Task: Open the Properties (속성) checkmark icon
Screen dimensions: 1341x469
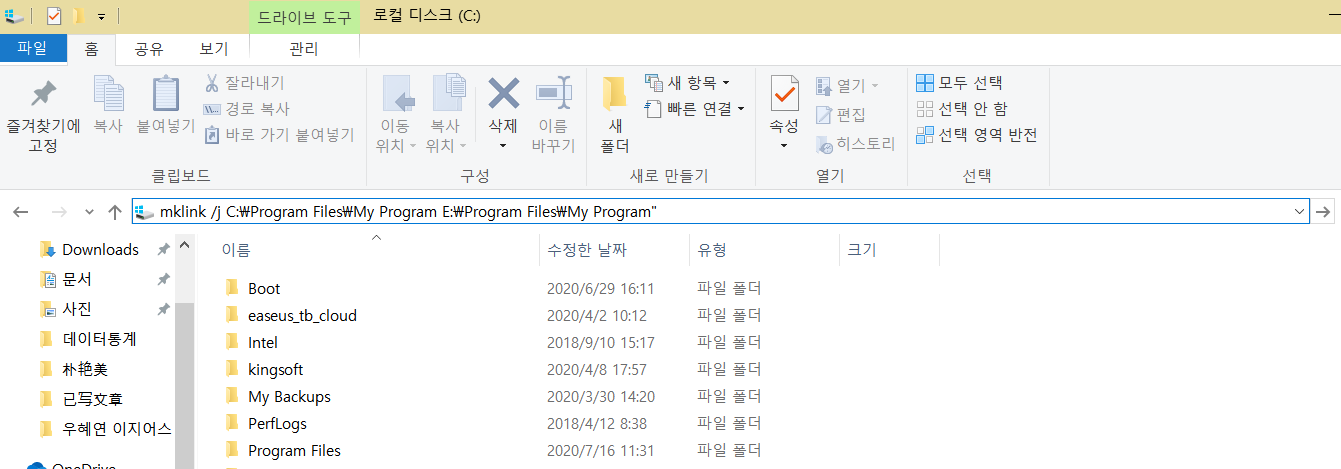Action: pyautogui.click(x=784, y=94)
